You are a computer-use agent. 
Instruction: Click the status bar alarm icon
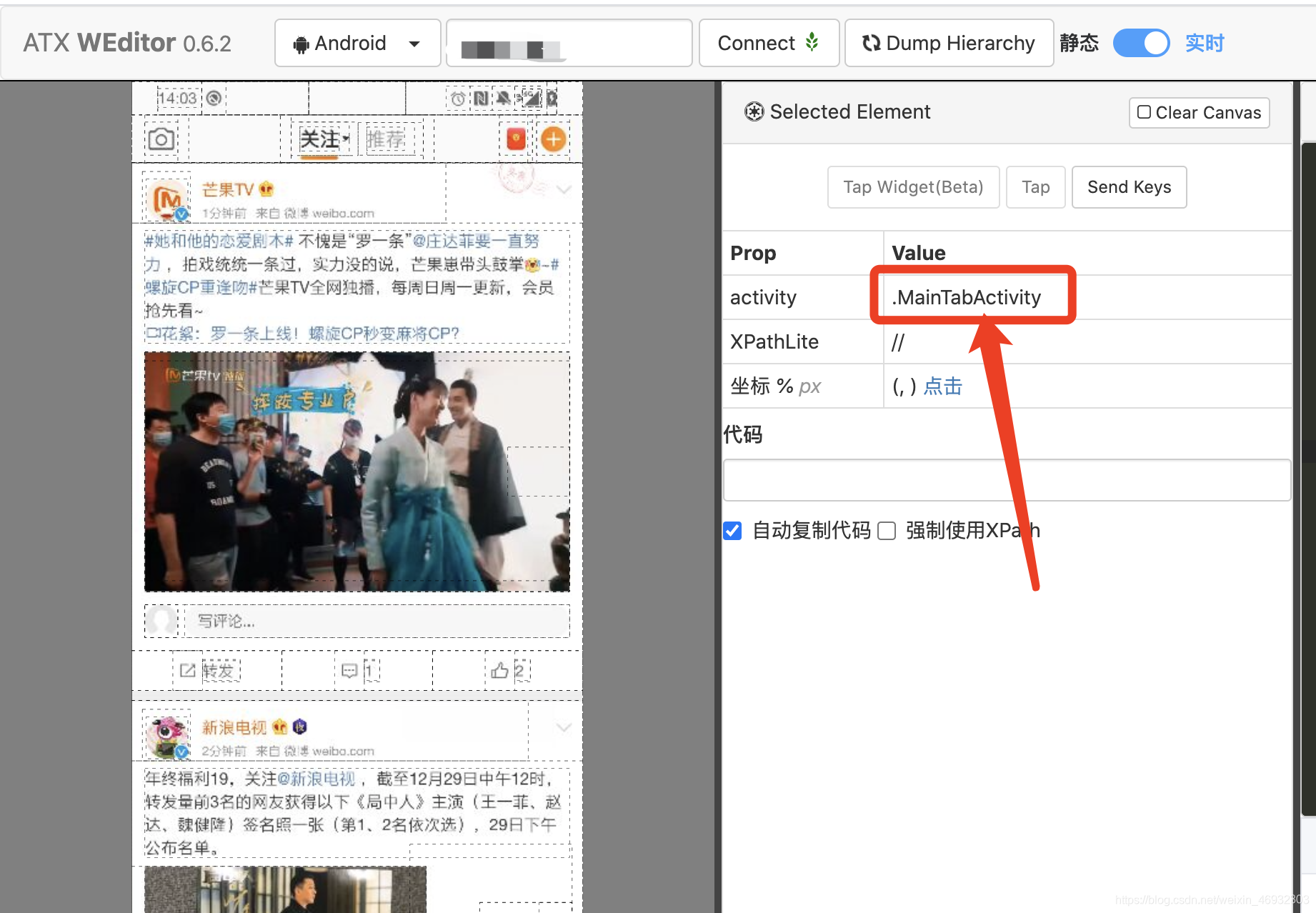coord(457,99)
